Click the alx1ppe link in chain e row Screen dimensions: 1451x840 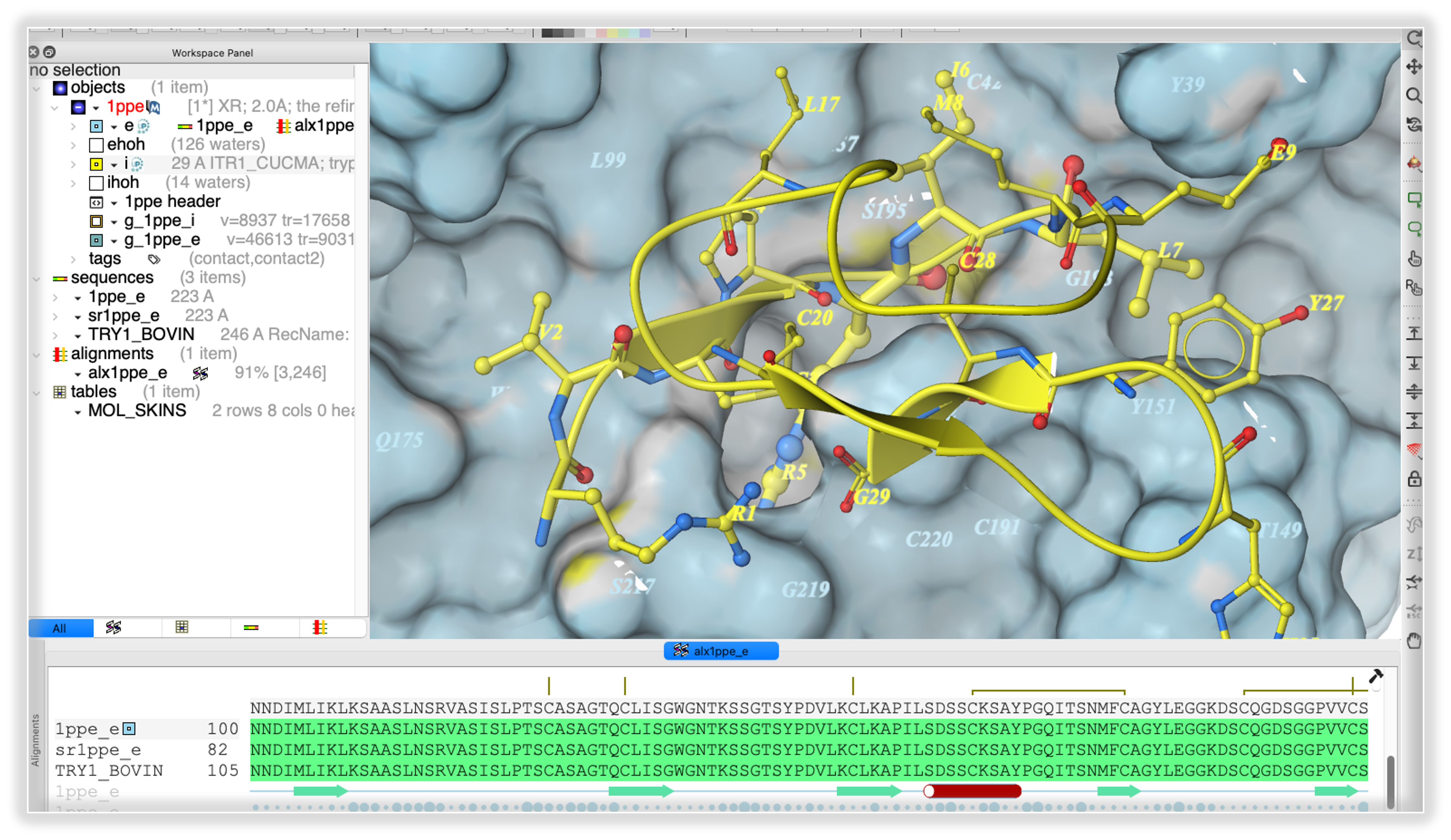coord(324,126)
